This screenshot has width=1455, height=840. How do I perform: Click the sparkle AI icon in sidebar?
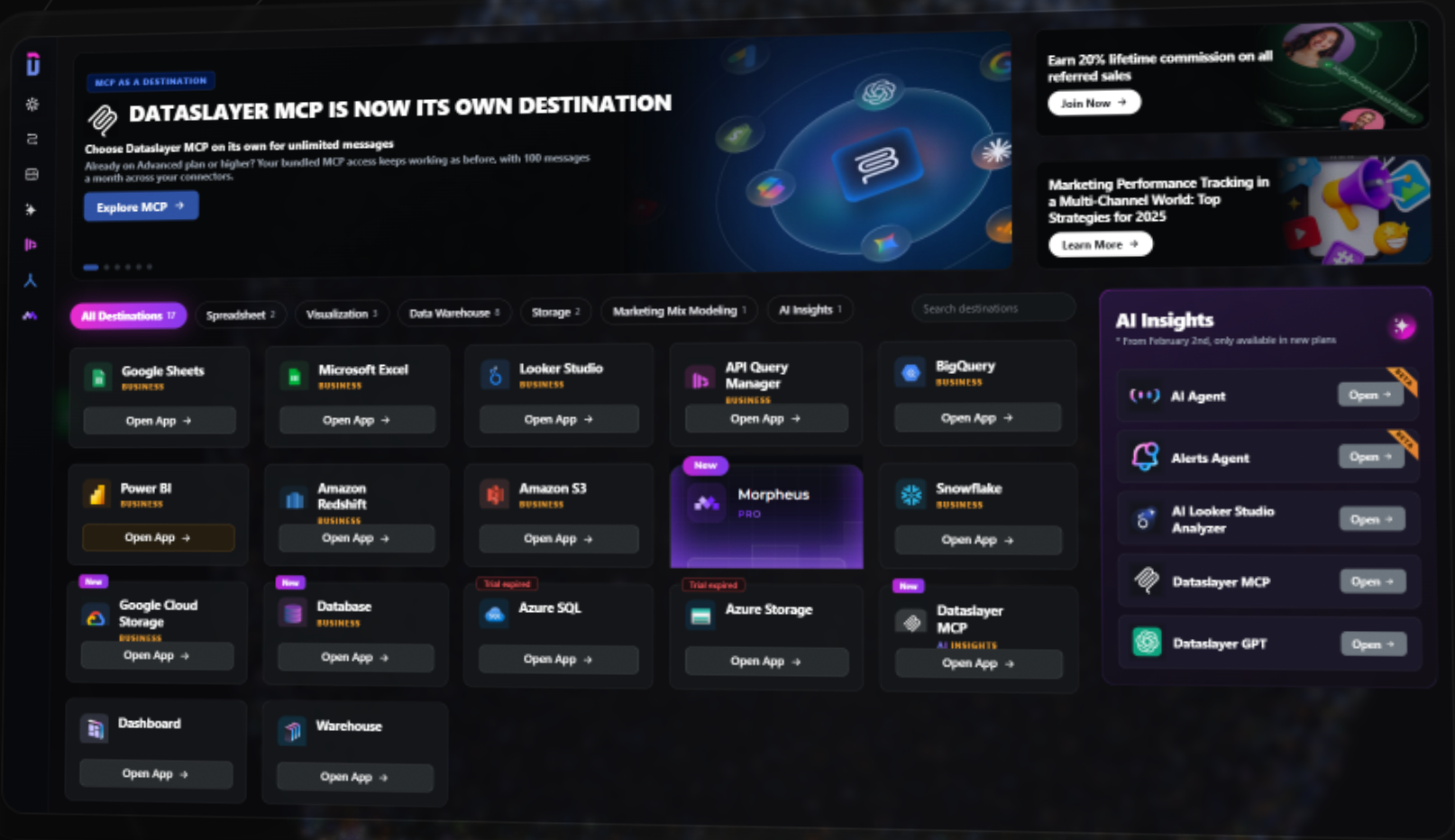tap(31, 209)
